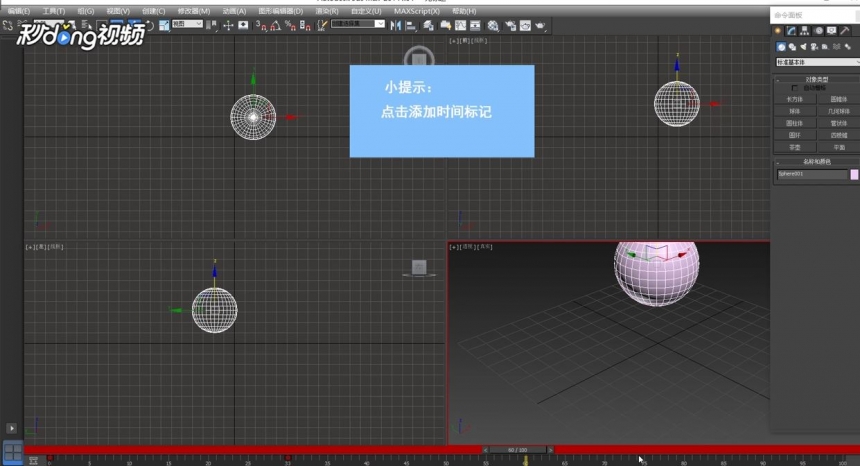Click the 圆锥体 cone button
860x466 pixels.
click(839, 99)
